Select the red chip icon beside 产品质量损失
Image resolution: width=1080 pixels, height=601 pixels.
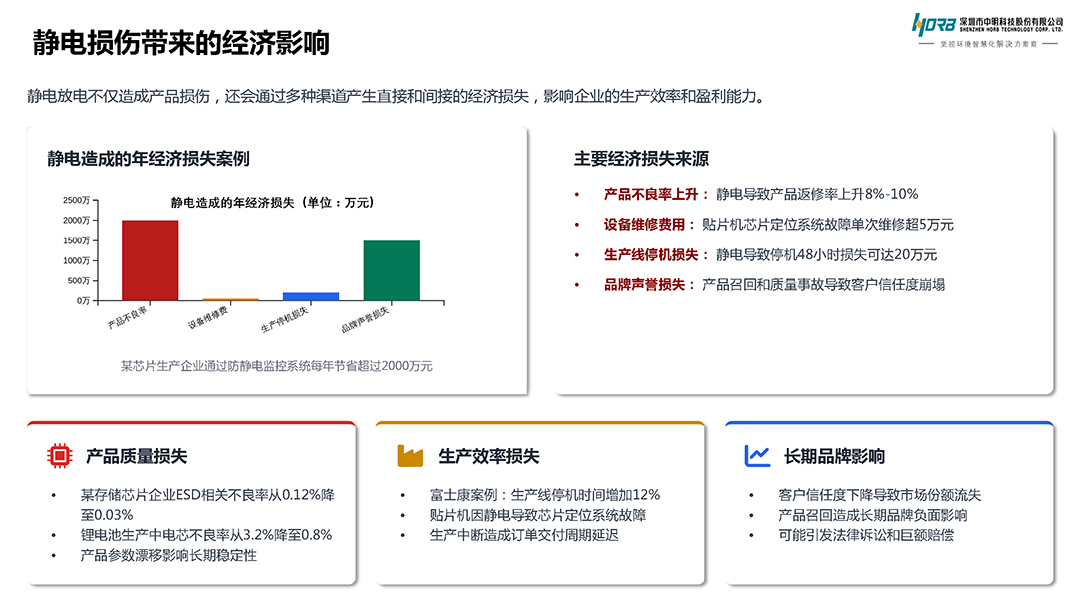tap(60, 456)
